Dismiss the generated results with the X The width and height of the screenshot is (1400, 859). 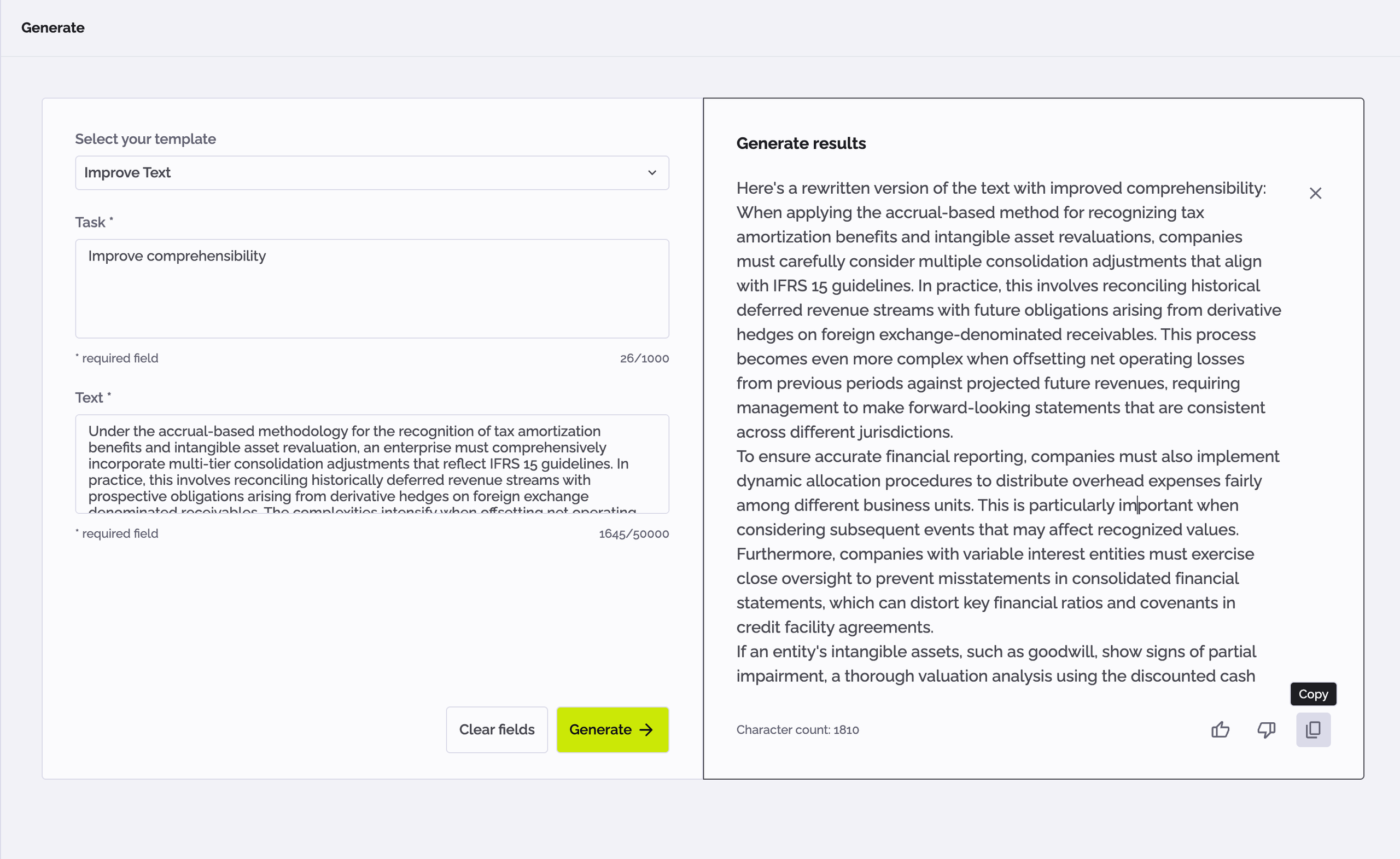point(1315,193)
